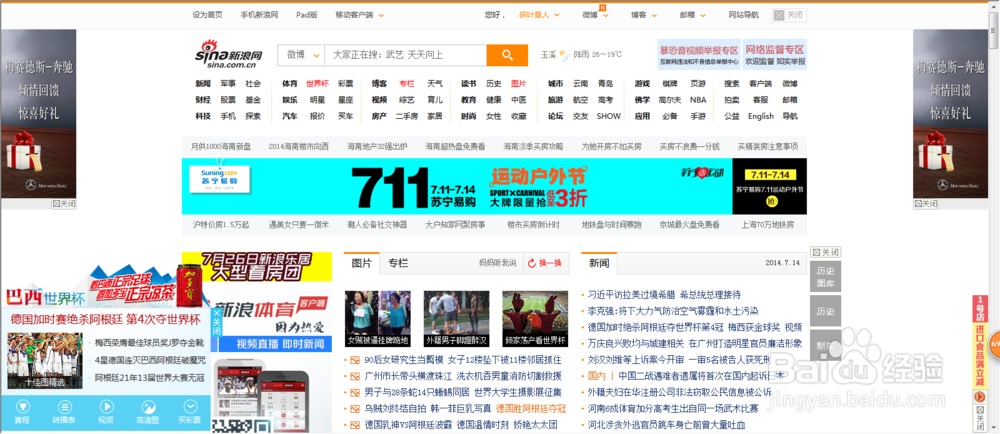The image size is (1000, 434).
Task: Close the 历史图库 side panel
Action: pyautogui.click(x=825, y=252)
